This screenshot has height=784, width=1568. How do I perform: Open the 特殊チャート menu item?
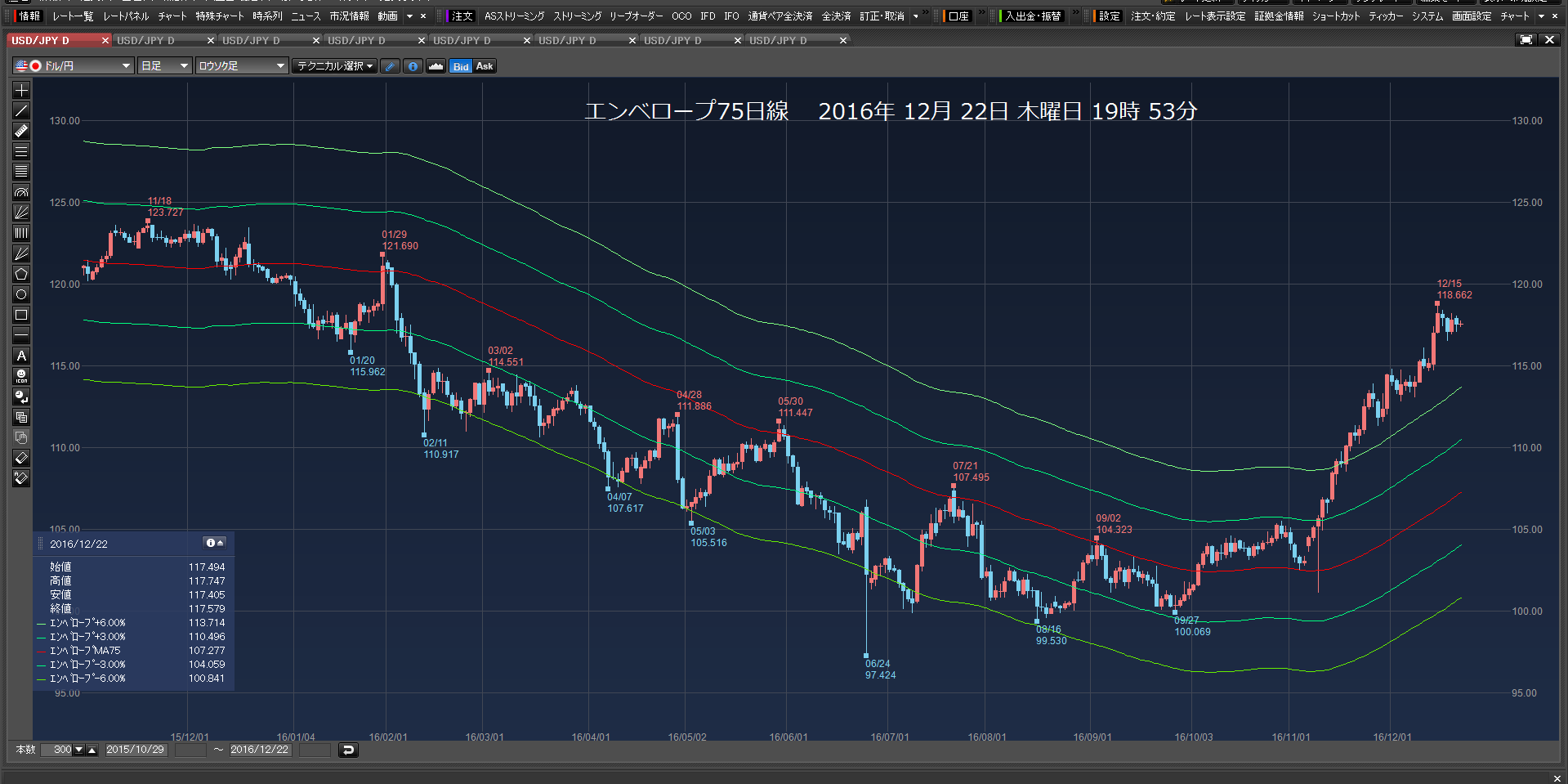click(219, 16)
